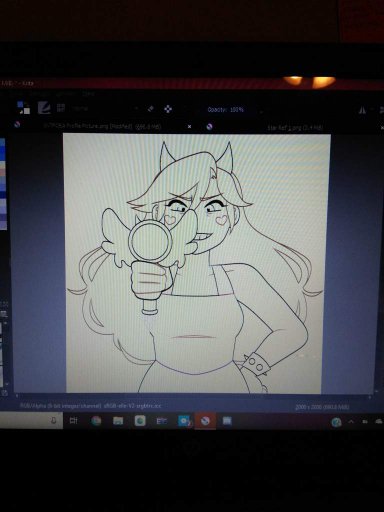Click the 2000 x 2000 image size label
This screenshot has height=512, width=384.
coord(322,407)
